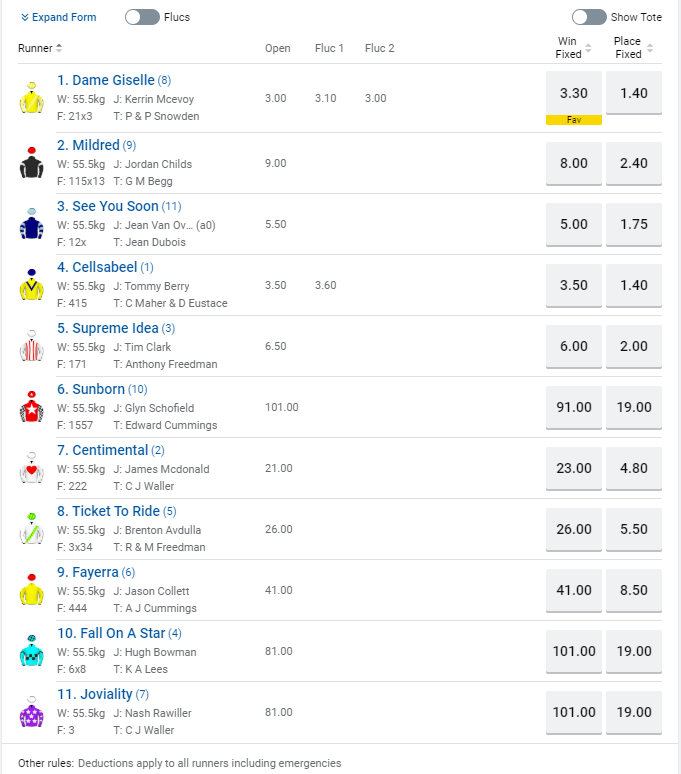Click Centimental's white heart silks icon
Image resolution: width=681 pixels, height=774 pixels.
[x=31, y=468]
